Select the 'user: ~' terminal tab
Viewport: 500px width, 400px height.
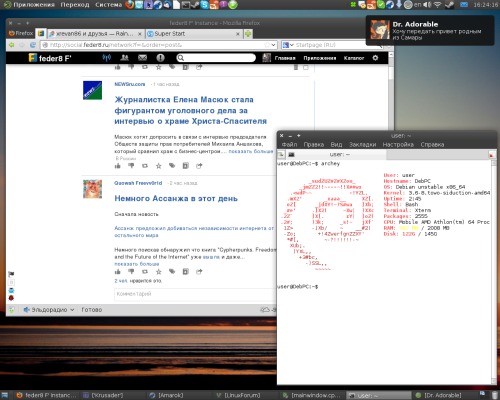pyautogui.click(x=337, y=155)
